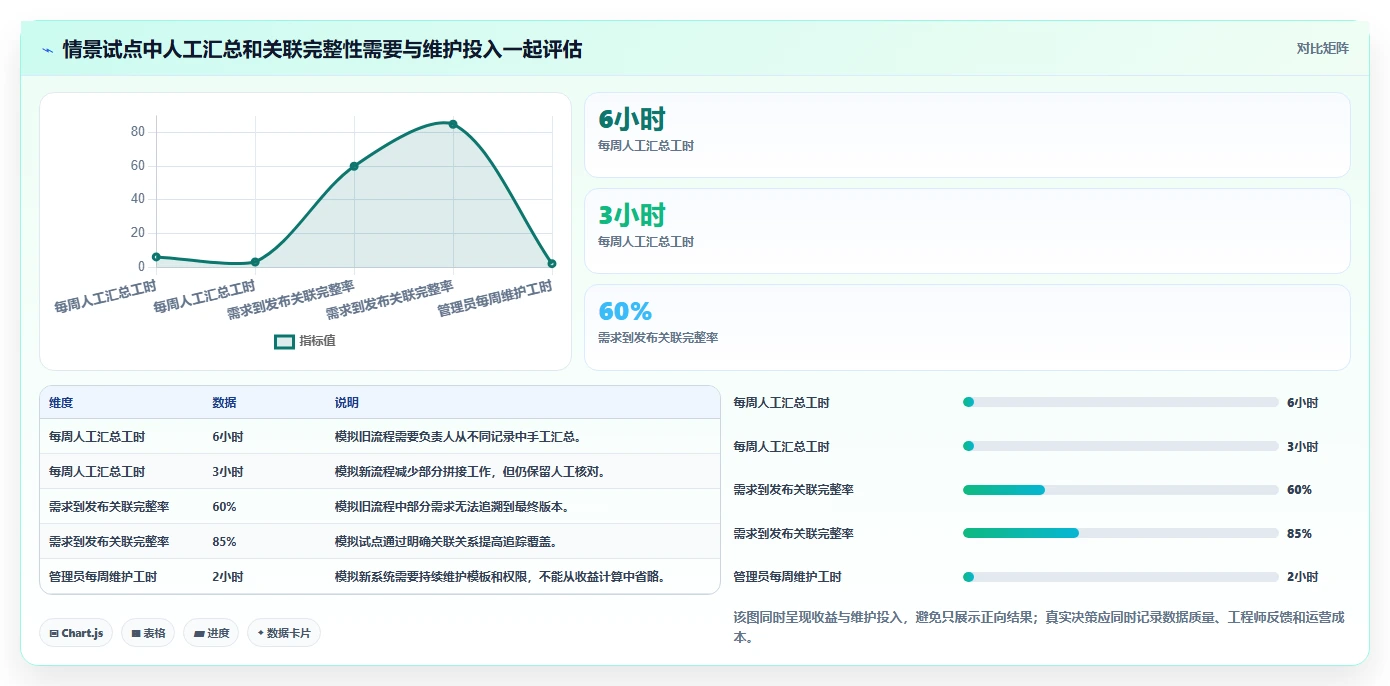Click the 数据 column header
Image resolution: width=1390 pixels, height=686 pixels.
pyautogui.click(x=224, y=403)
